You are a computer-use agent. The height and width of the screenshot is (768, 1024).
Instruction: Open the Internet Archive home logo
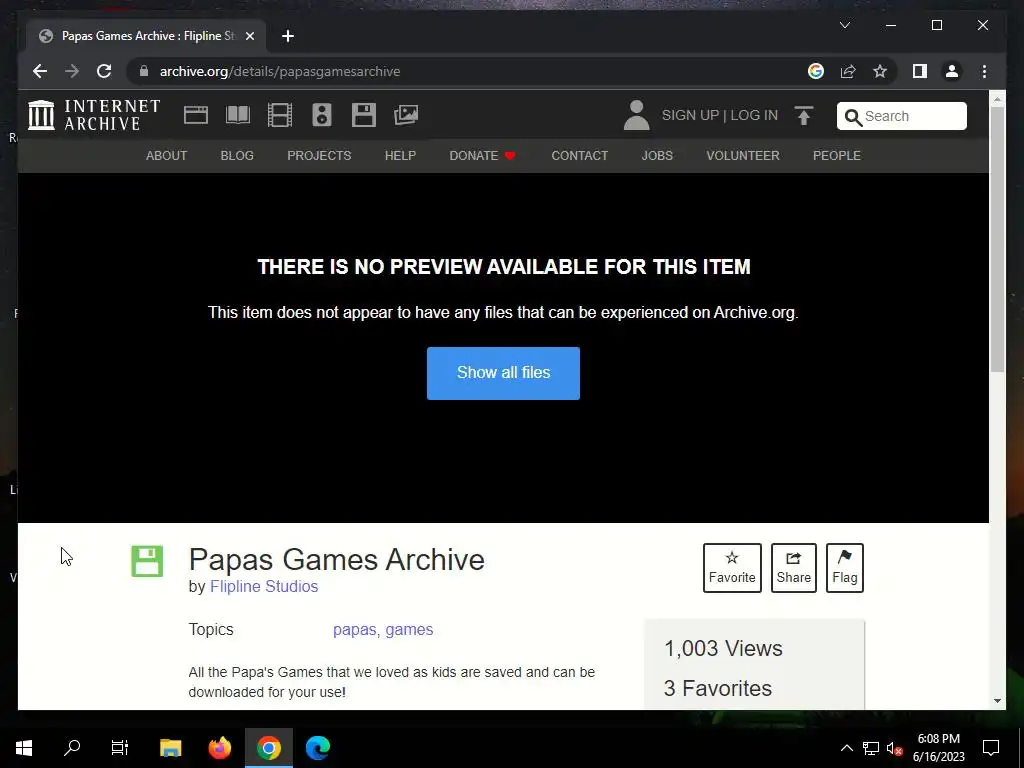pyautogui.click(x=94, y=115)
